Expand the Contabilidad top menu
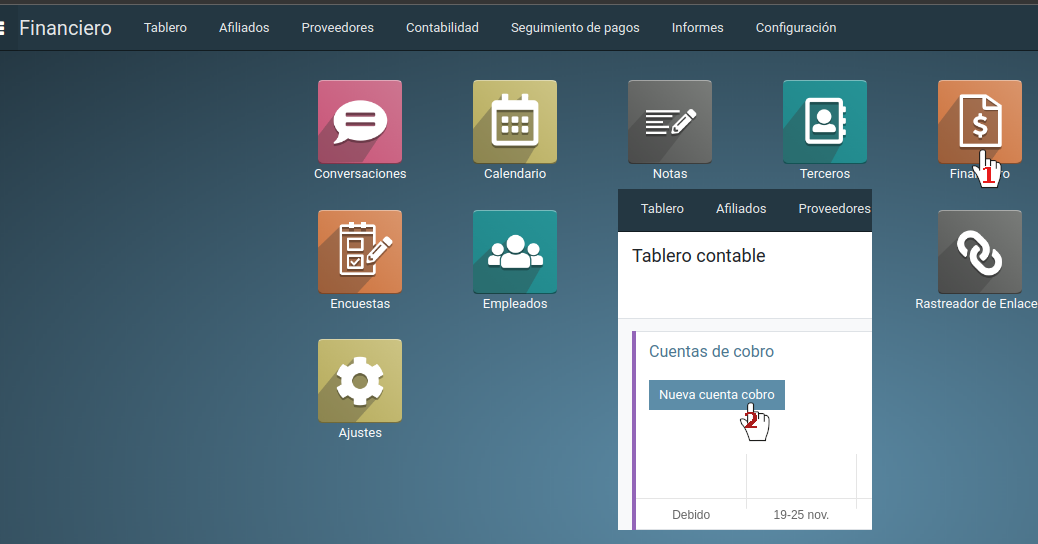This screenshot has height=544, width=1038. coord(442,28)
